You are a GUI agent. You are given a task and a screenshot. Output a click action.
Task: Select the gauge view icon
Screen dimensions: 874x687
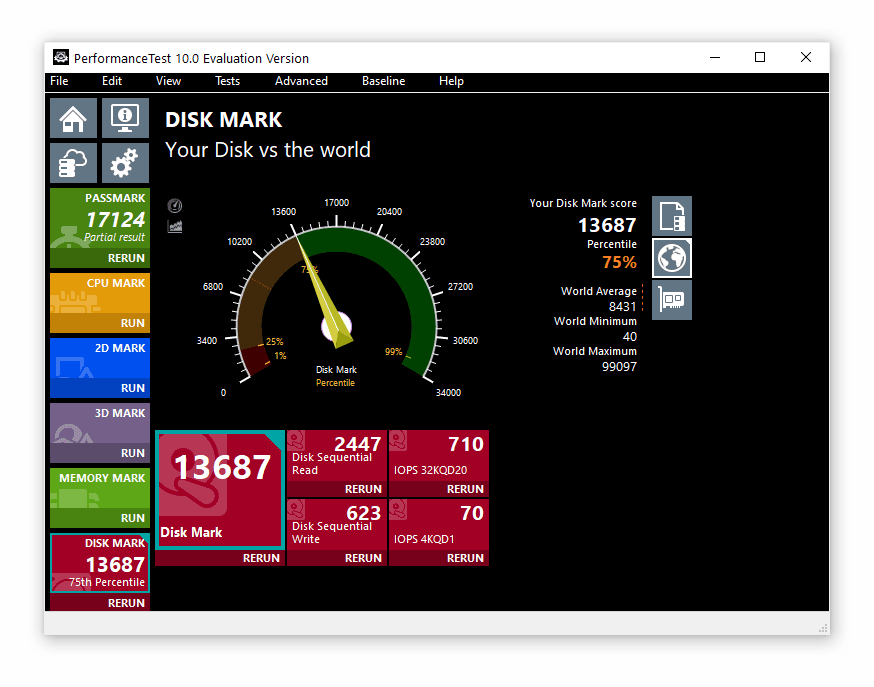click(x=175, y=206)
